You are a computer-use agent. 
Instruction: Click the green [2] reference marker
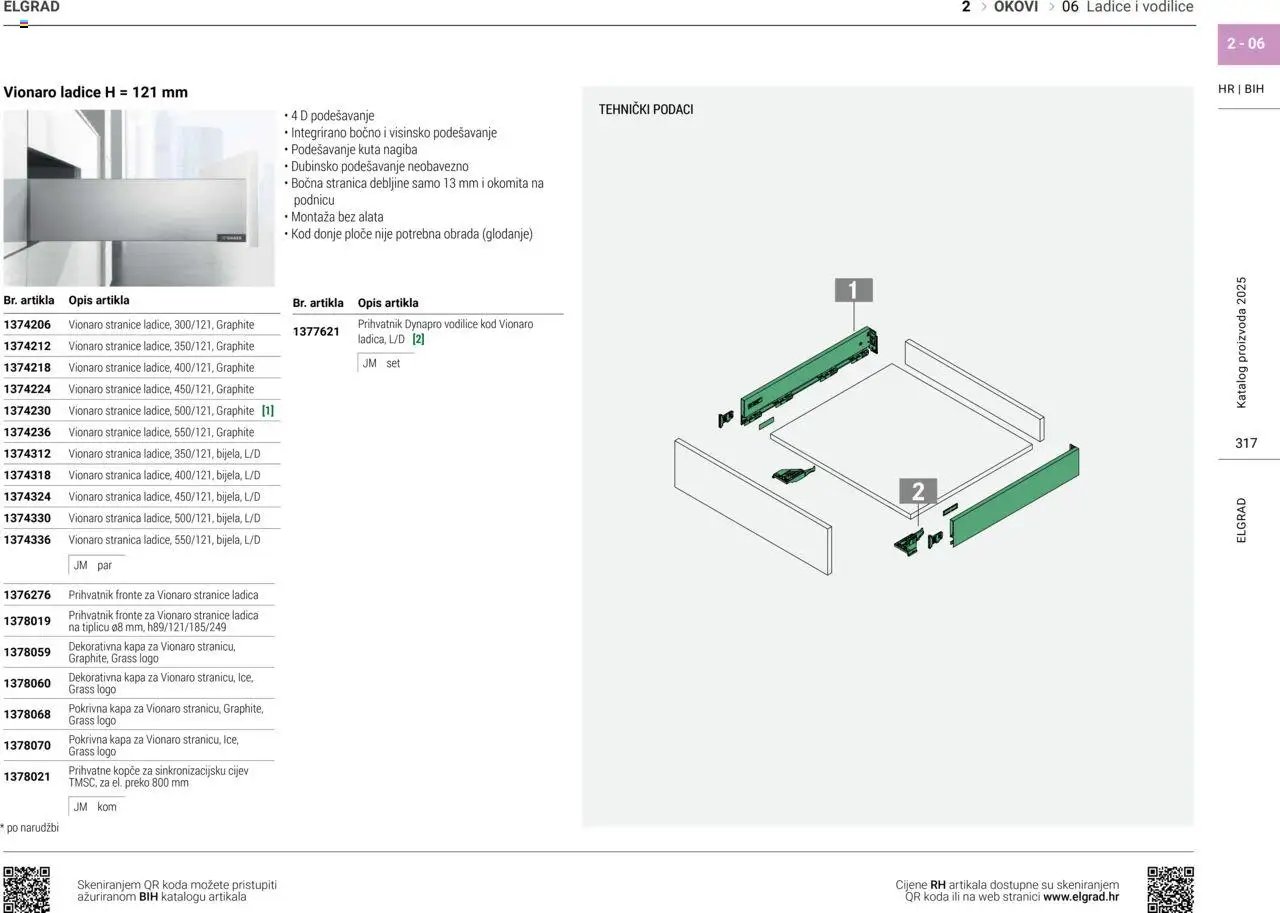(418, 340)
